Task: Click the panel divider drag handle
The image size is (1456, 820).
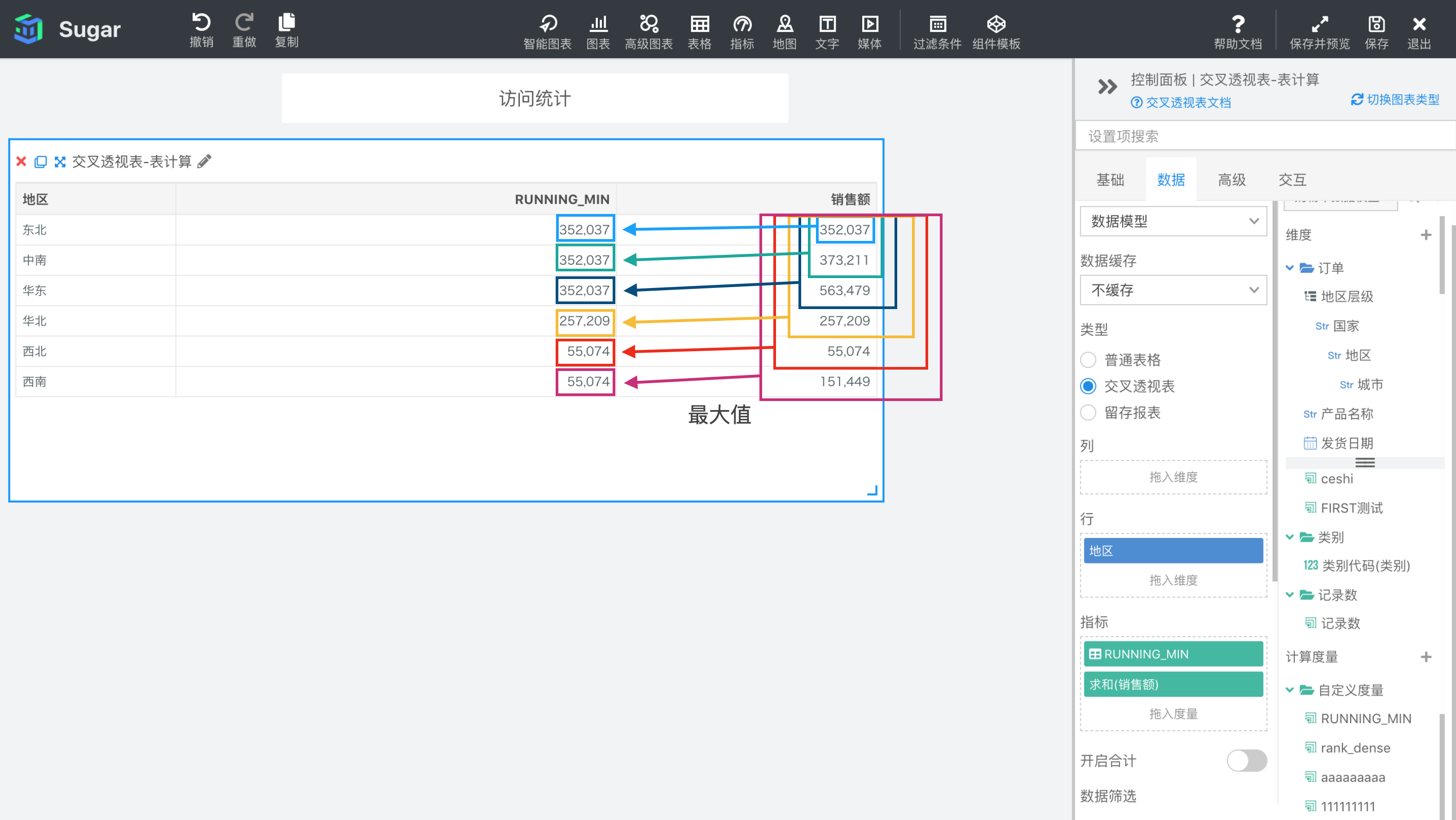Action: coord(1365,462)
